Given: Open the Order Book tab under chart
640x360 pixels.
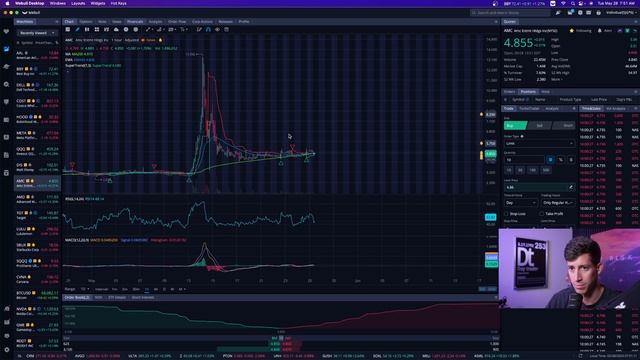Looking at the screenshot, I should pos(77,298).
